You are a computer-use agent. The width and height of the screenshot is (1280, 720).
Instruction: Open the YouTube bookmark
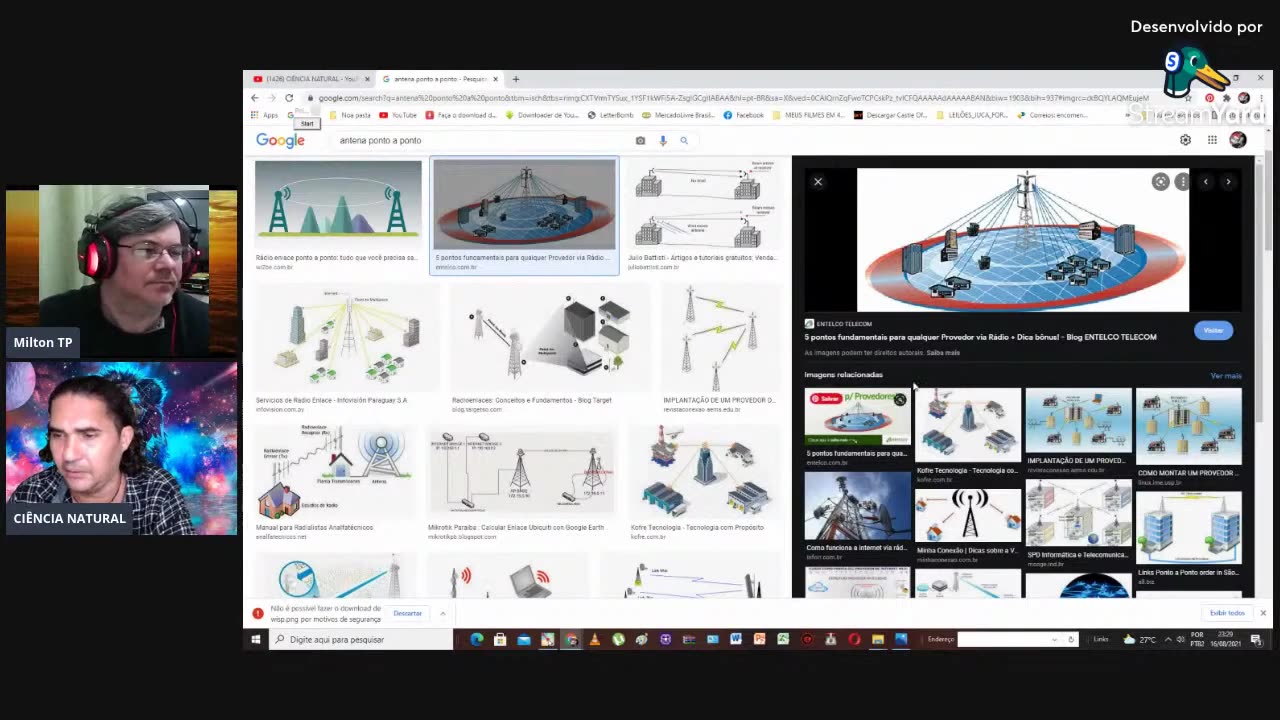pyautogui.click(x=398, y=115)
